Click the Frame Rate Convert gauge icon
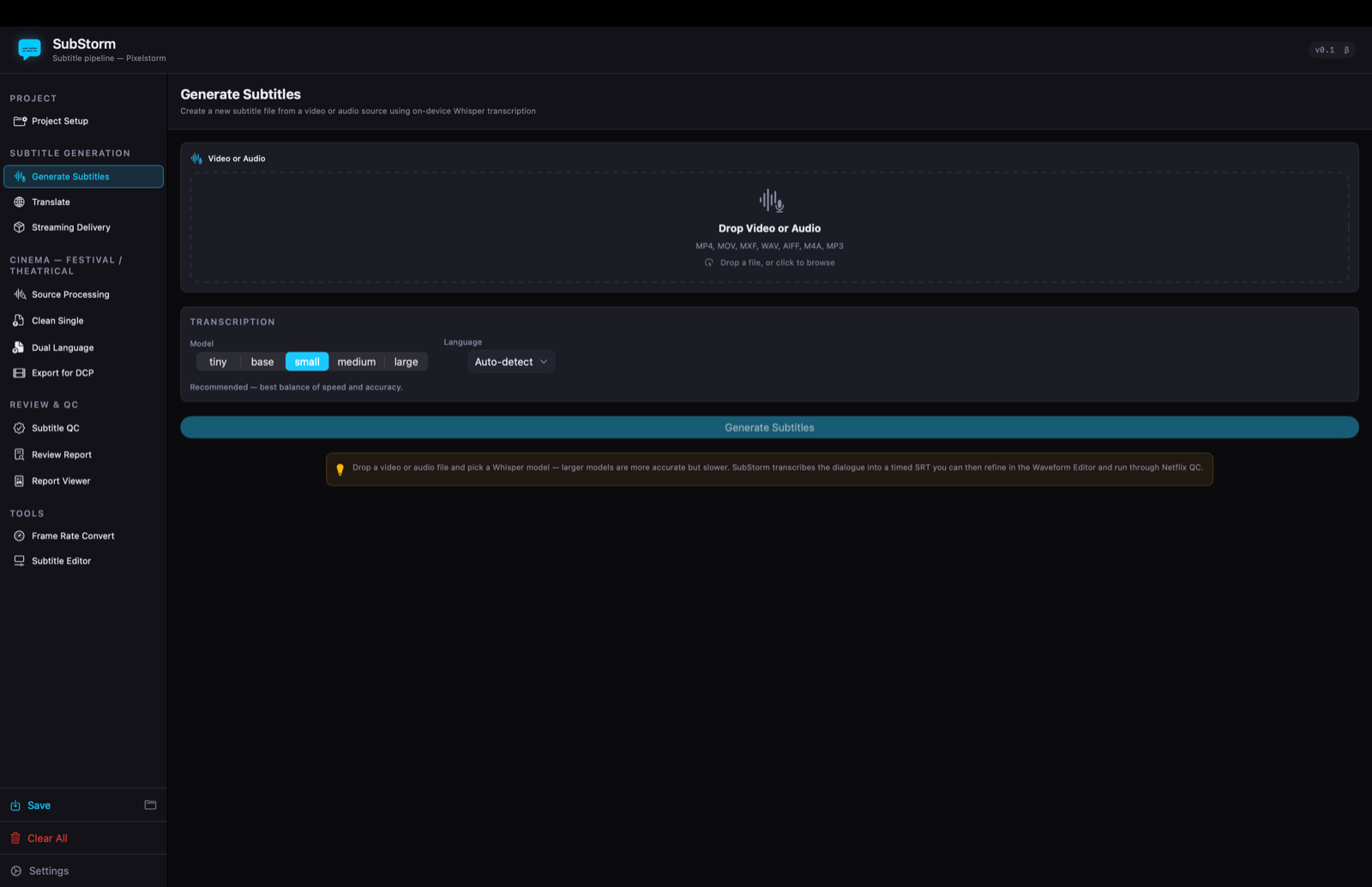This screenshot has width=1372, height=887. pyautogui.click(x=20, y=536)
